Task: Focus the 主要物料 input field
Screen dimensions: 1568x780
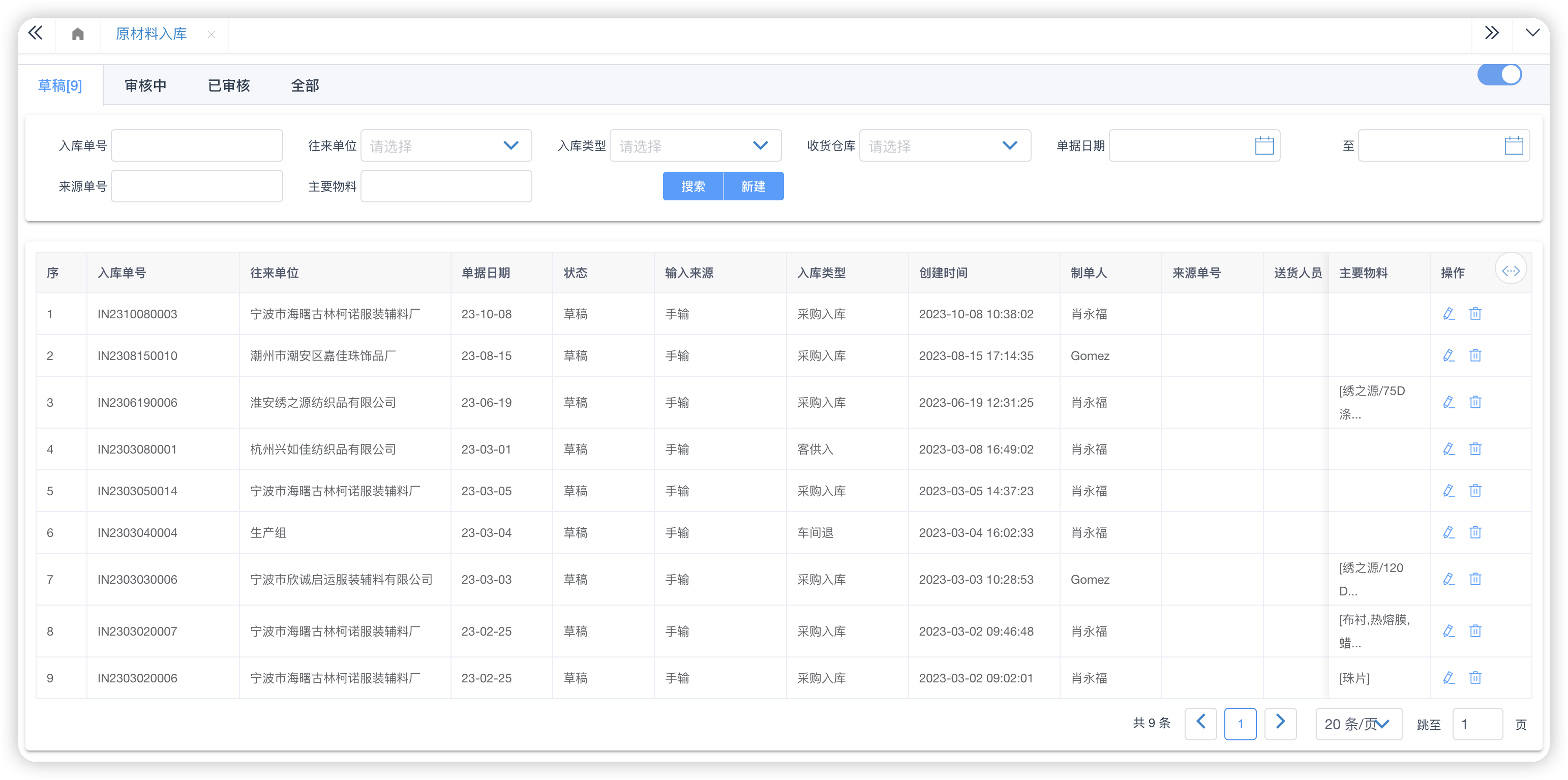Action: 446,186
